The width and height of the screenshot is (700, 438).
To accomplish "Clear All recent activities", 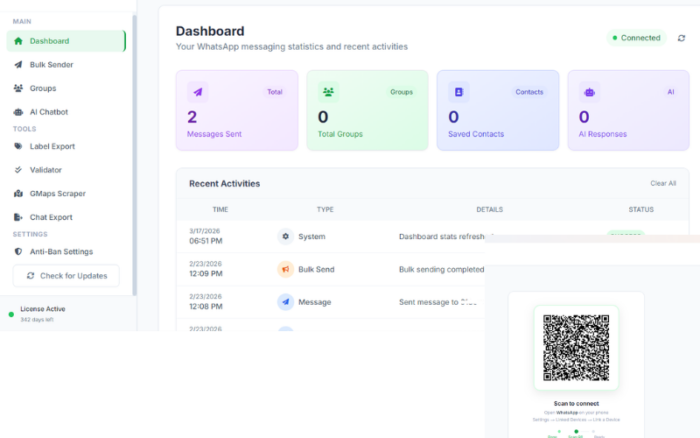I will pyautogui.click(x=663, y=184).
